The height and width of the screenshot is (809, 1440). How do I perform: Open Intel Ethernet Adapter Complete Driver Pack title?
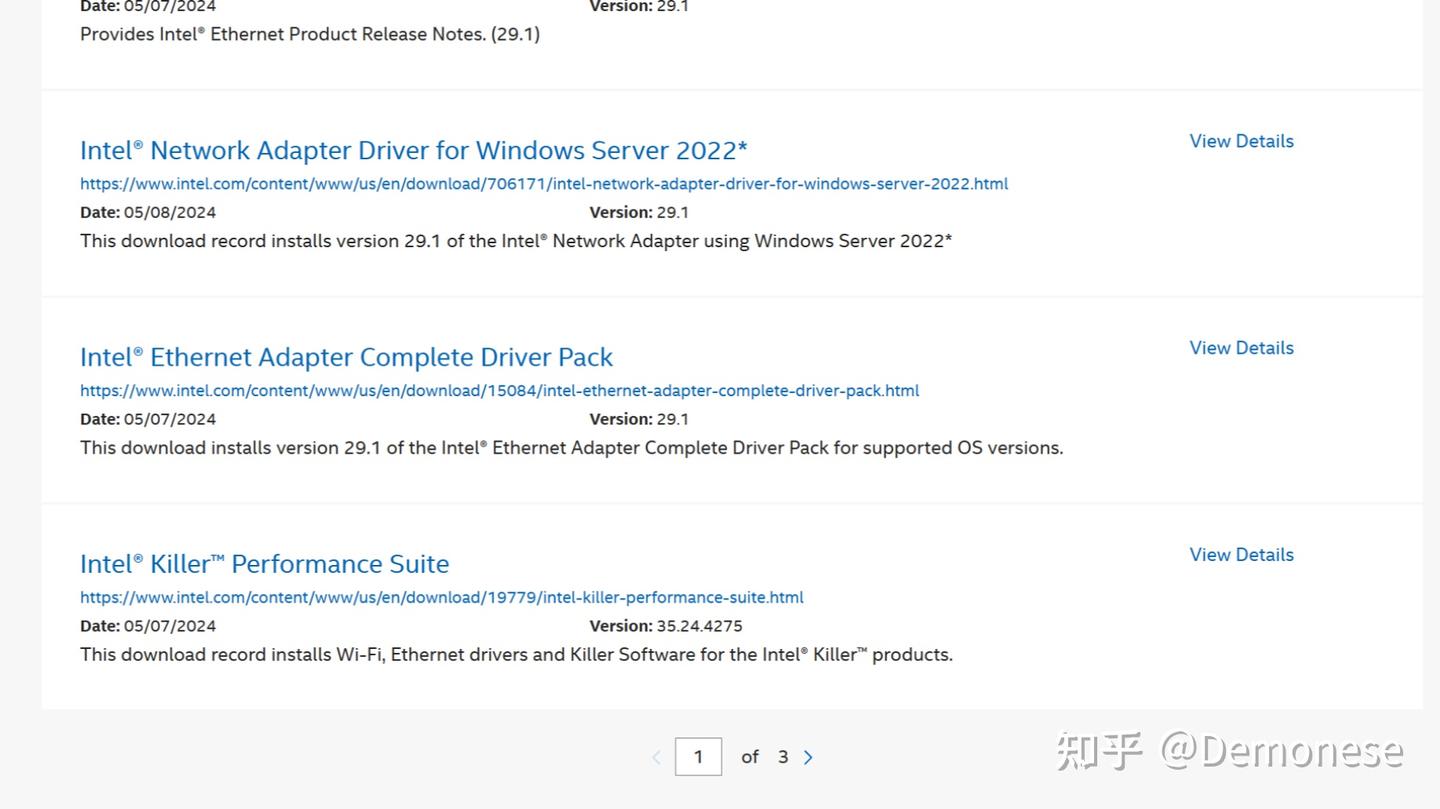[346, 357]
